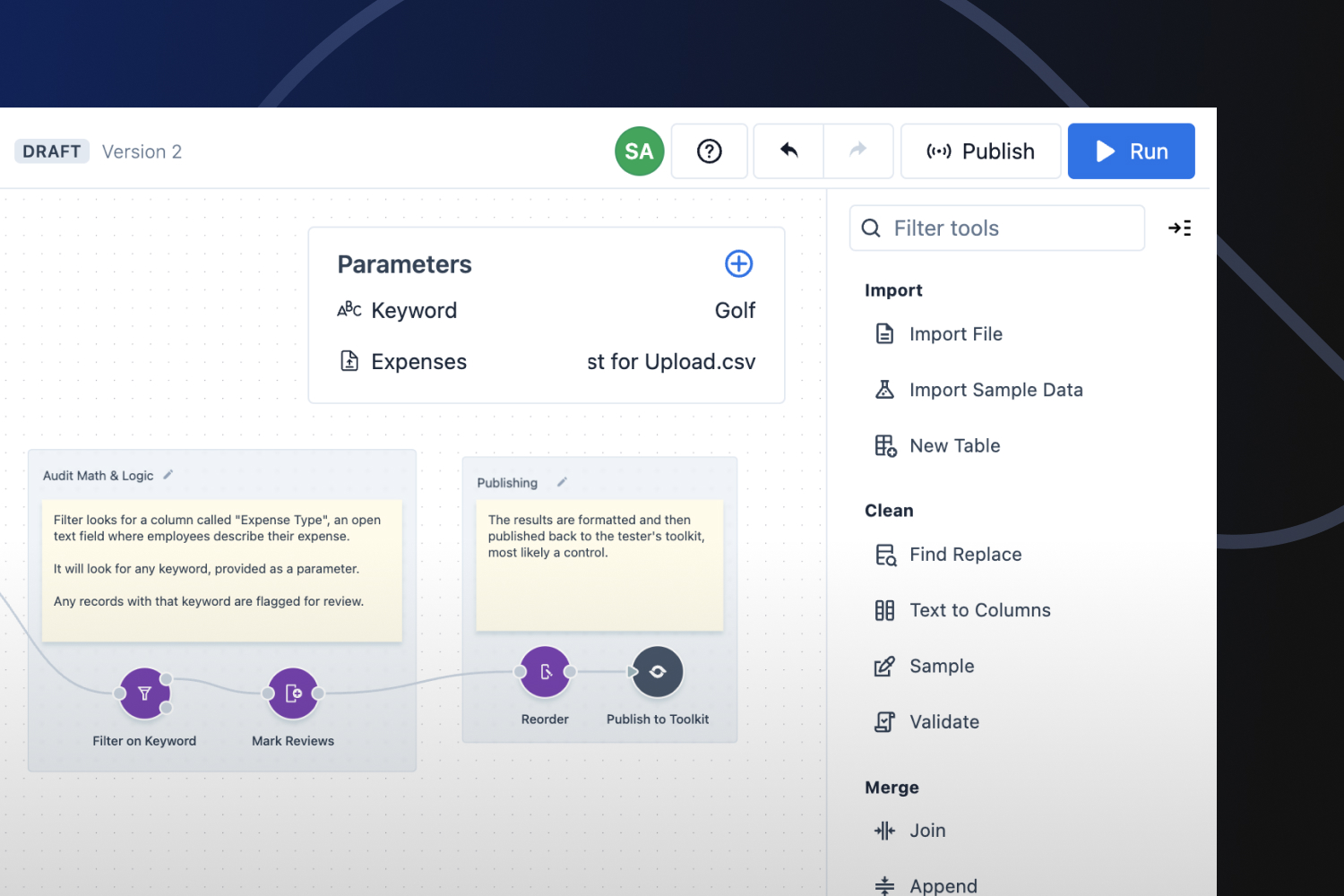The width and height of the screenshot is (1344, 896).
Task: Add a new parameter with plus icon
Action: tap(738, 263)
